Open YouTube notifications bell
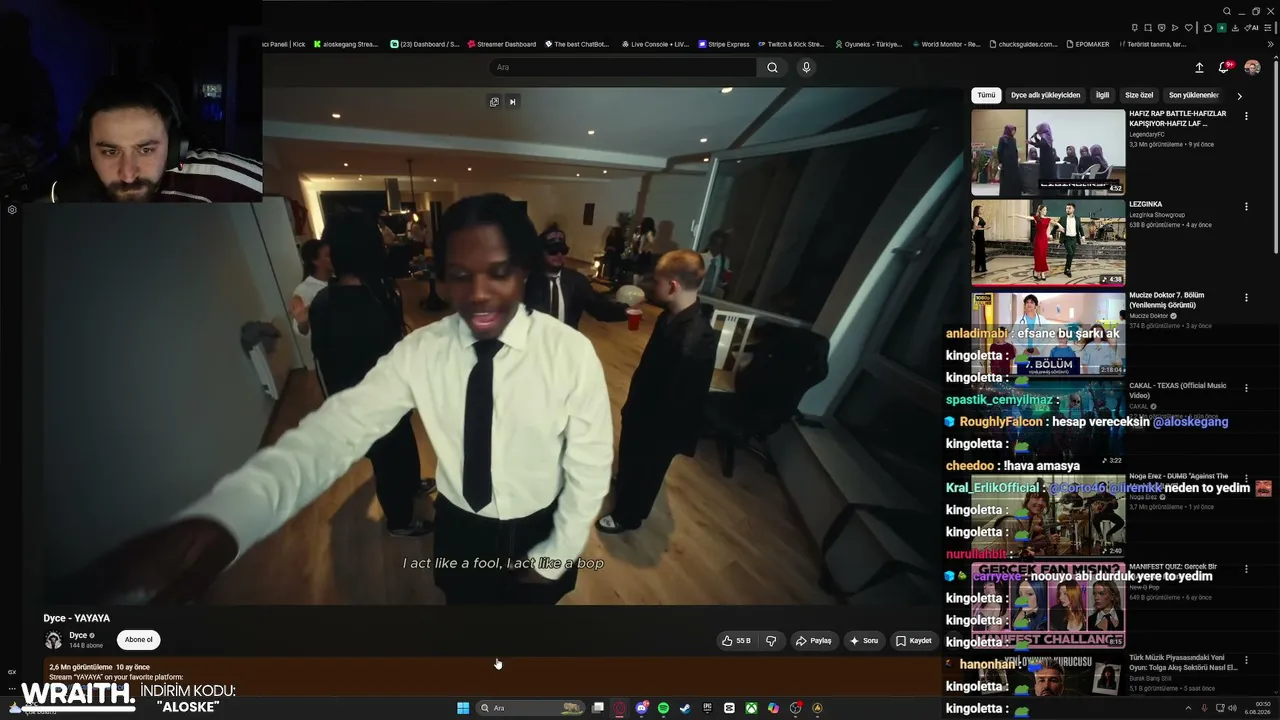Image resolution: width=1280 pixels, height=720 pixels. [x=1224, y=67]
